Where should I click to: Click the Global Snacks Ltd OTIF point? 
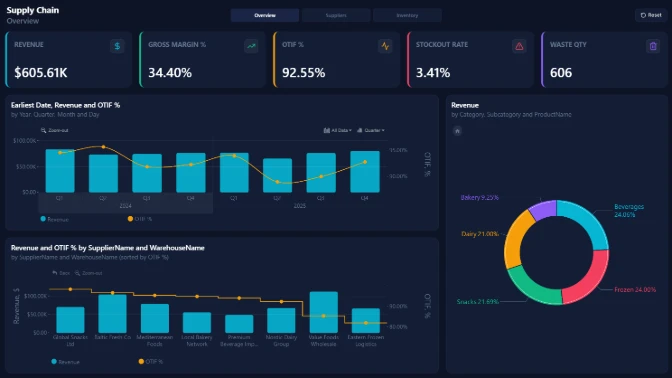tap(70, 289)
